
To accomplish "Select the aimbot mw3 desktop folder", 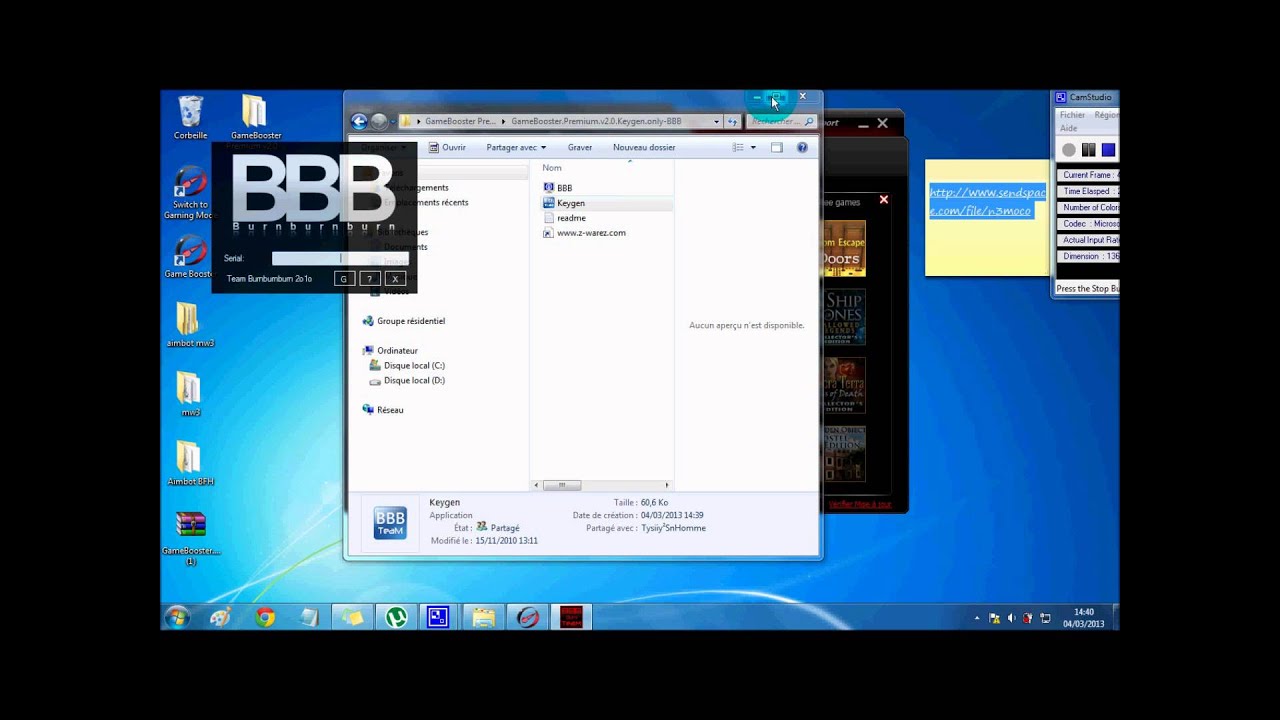I will coord(190,324).
